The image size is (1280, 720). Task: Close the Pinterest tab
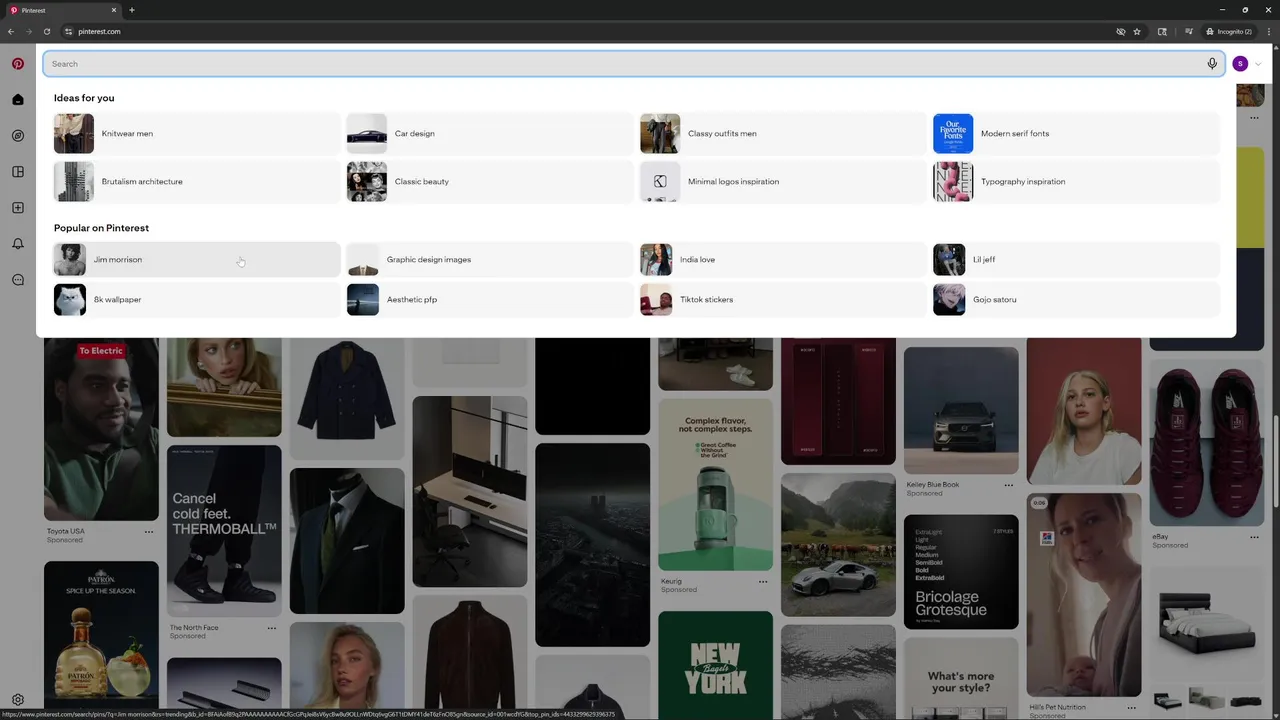point(114,10)
